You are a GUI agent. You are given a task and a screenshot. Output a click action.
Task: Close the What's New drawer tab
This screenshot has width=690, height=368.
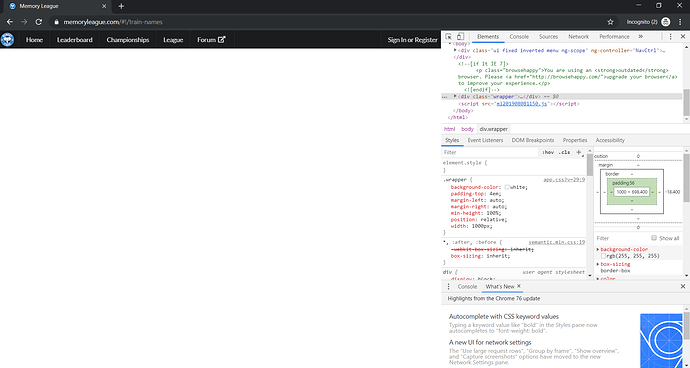(519, 286)
